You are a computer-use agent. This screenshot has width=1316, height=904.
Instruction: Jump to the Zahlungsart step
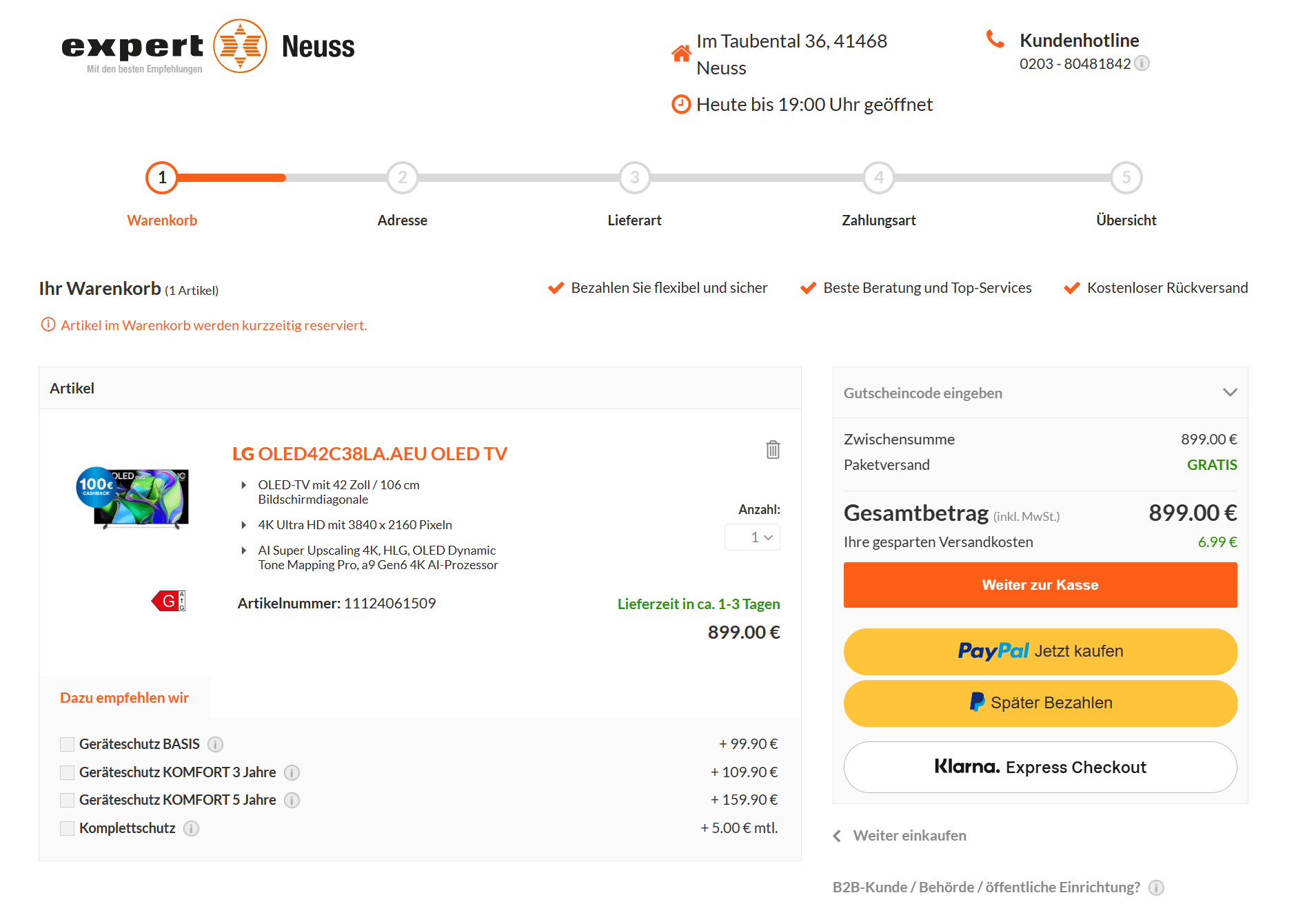[x=878, y=178]
